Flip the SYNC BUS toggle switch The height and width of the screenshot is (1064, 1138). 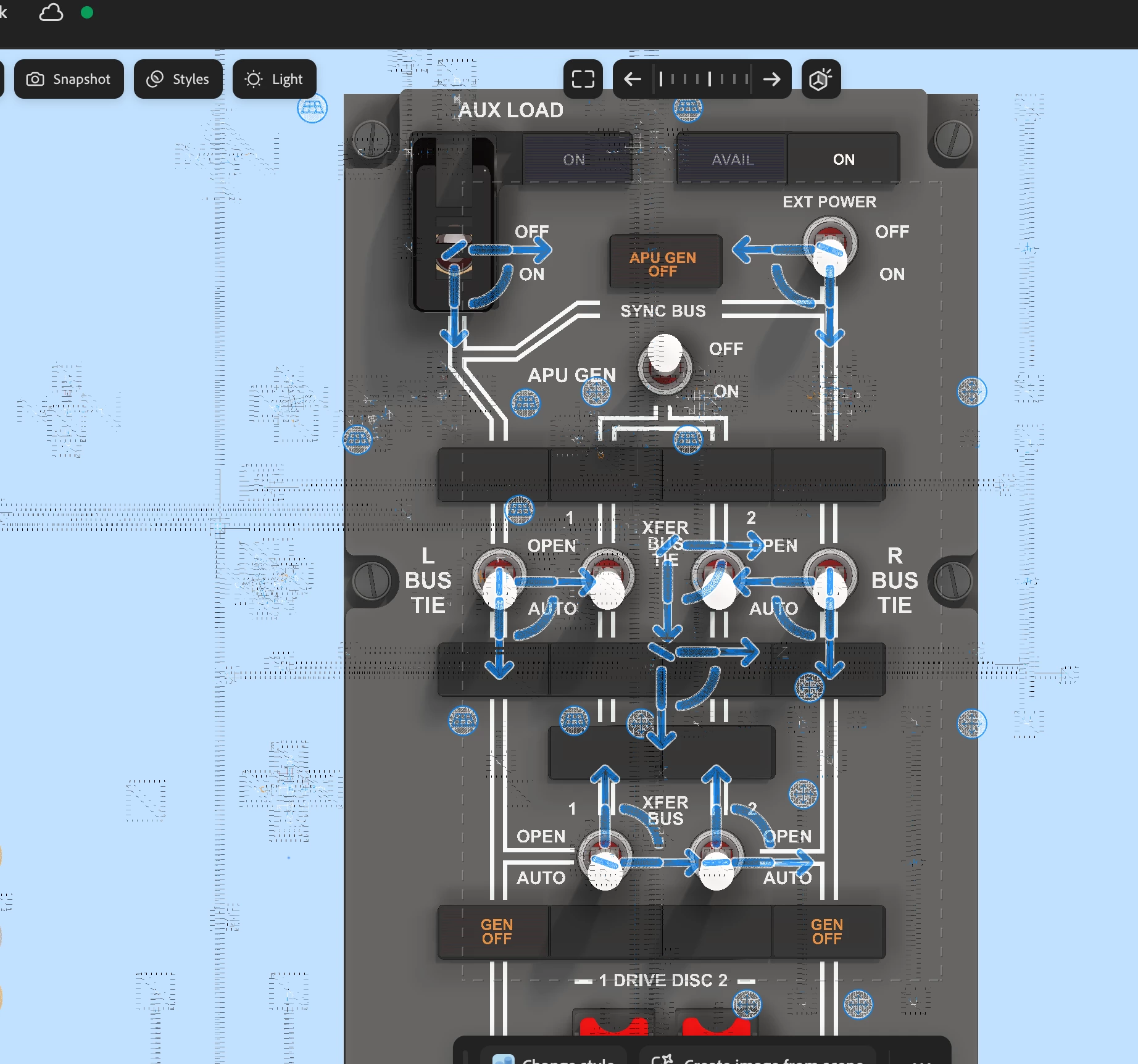665,364
